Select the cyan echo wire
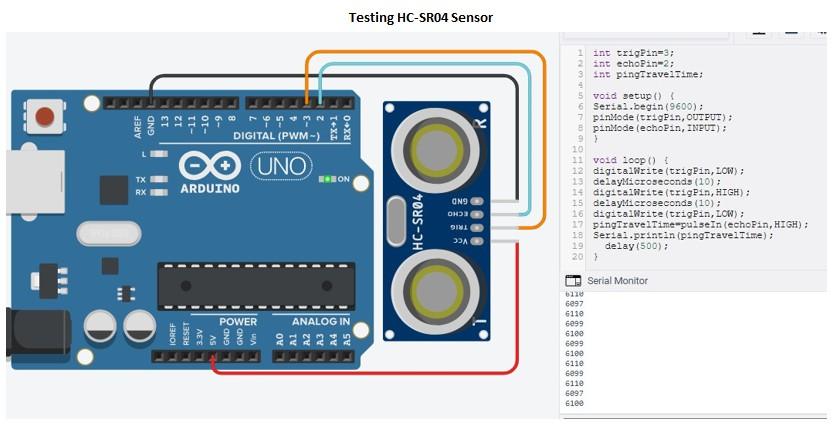Screen dimensions: 839x429 click(x=529, y=139)
